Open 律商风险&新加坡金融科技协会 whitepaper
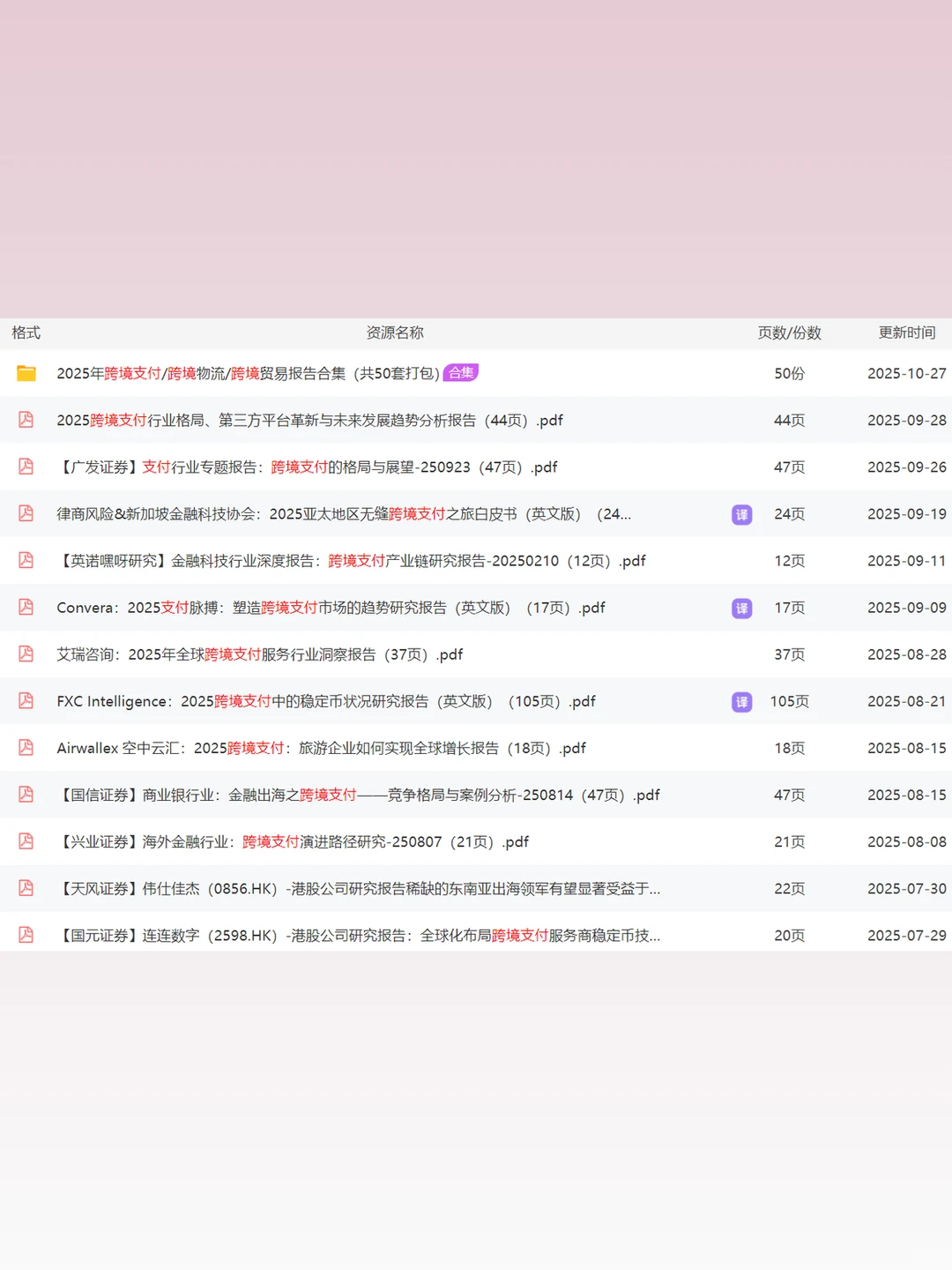The height and width of the screenshot is (1270, 952). click(x=344, y=514)
